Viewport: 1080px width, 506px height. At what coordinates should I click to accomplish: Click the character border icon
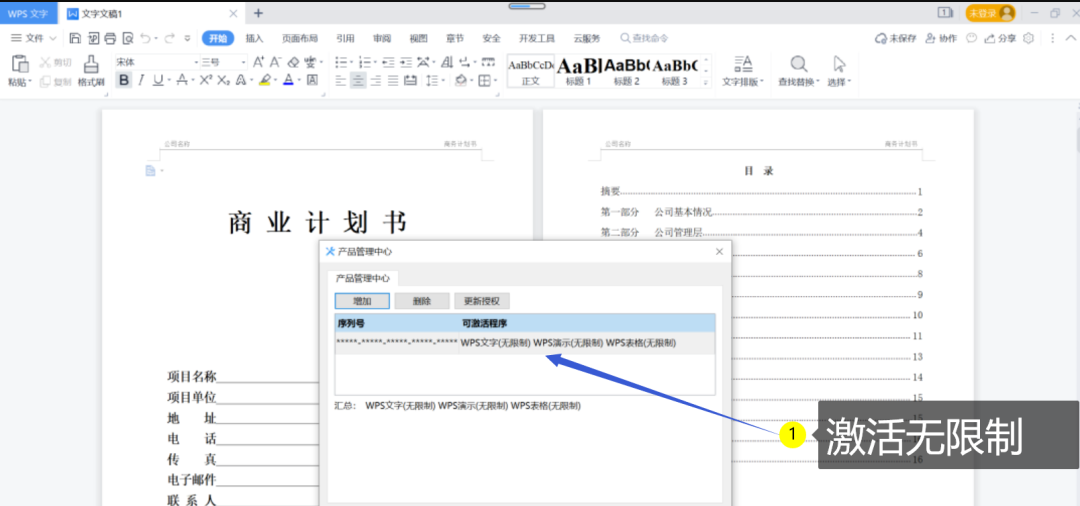312,81
